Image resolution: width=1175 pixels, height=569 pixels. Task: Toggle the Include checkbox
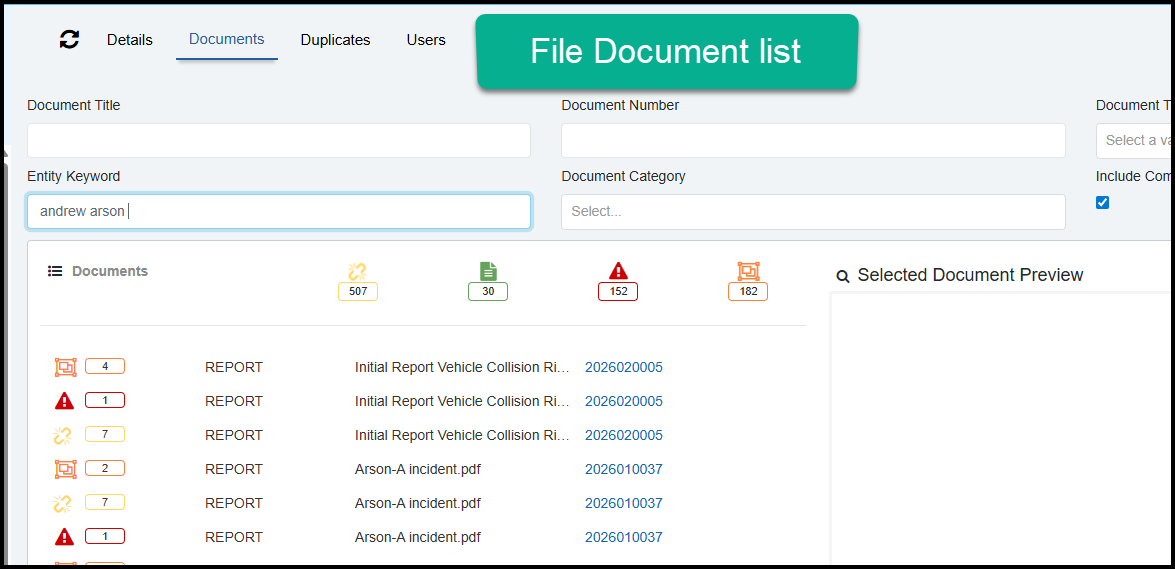[x=1102, y=202]
